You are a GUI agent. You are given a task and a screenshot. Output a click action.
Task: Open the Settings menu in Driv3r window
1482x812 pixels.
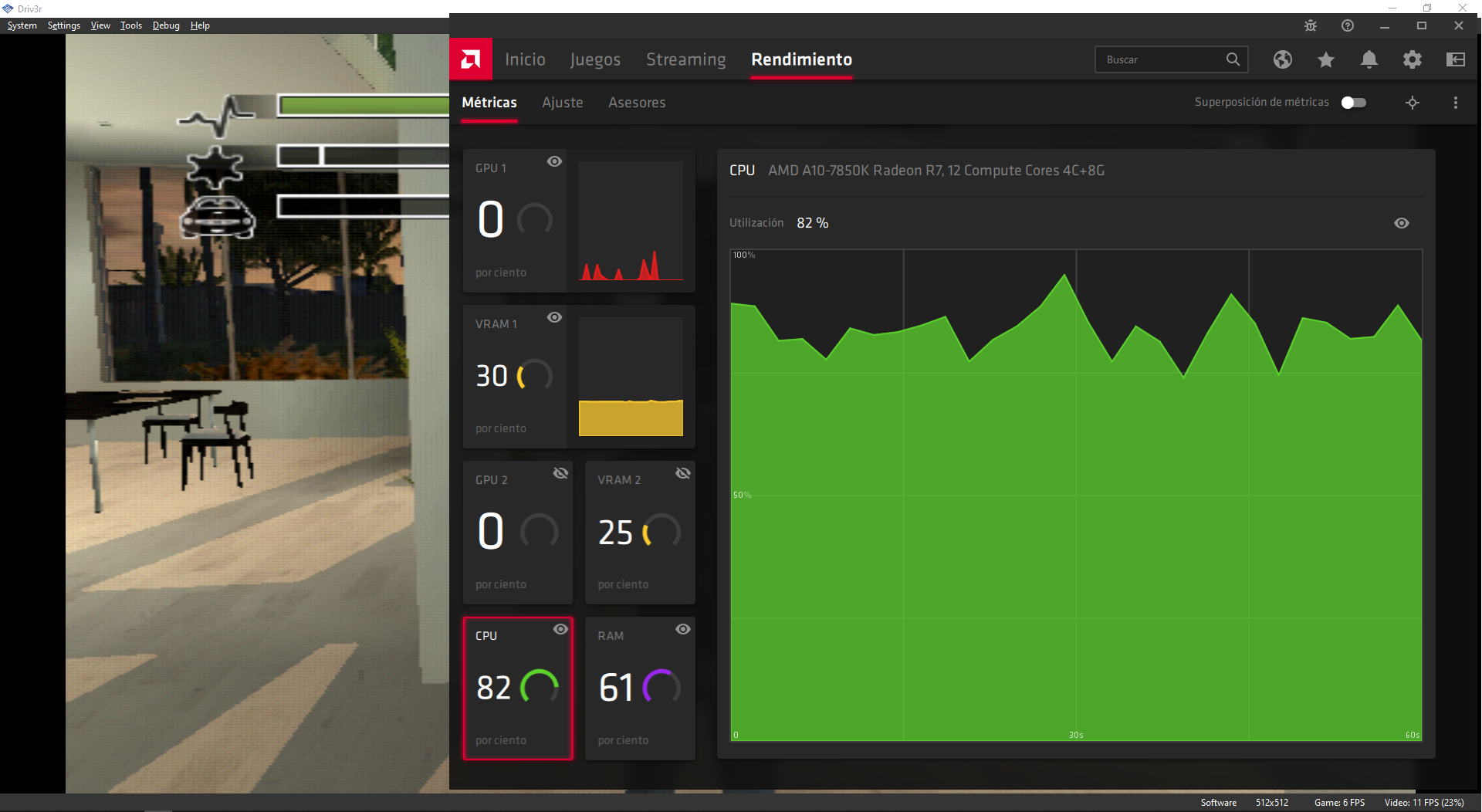[x=63, y=25]
